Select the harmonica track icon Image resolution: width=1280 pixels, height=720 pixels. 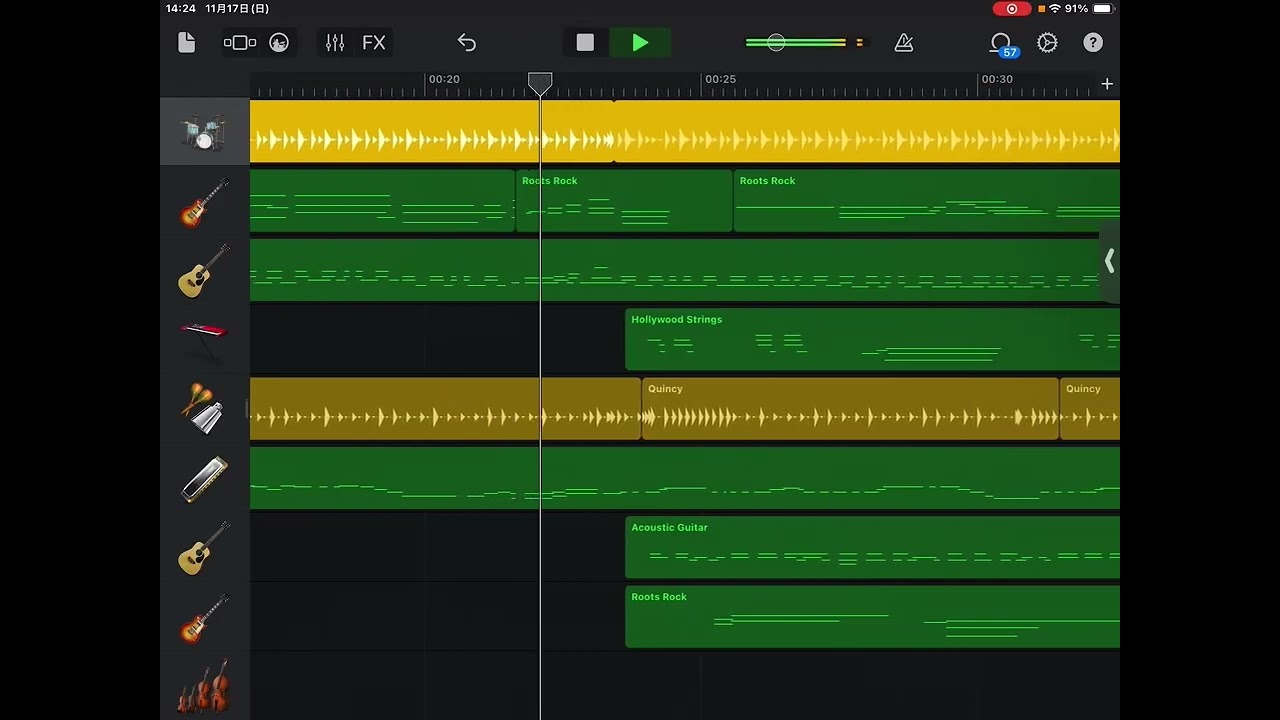pos(204,478)
